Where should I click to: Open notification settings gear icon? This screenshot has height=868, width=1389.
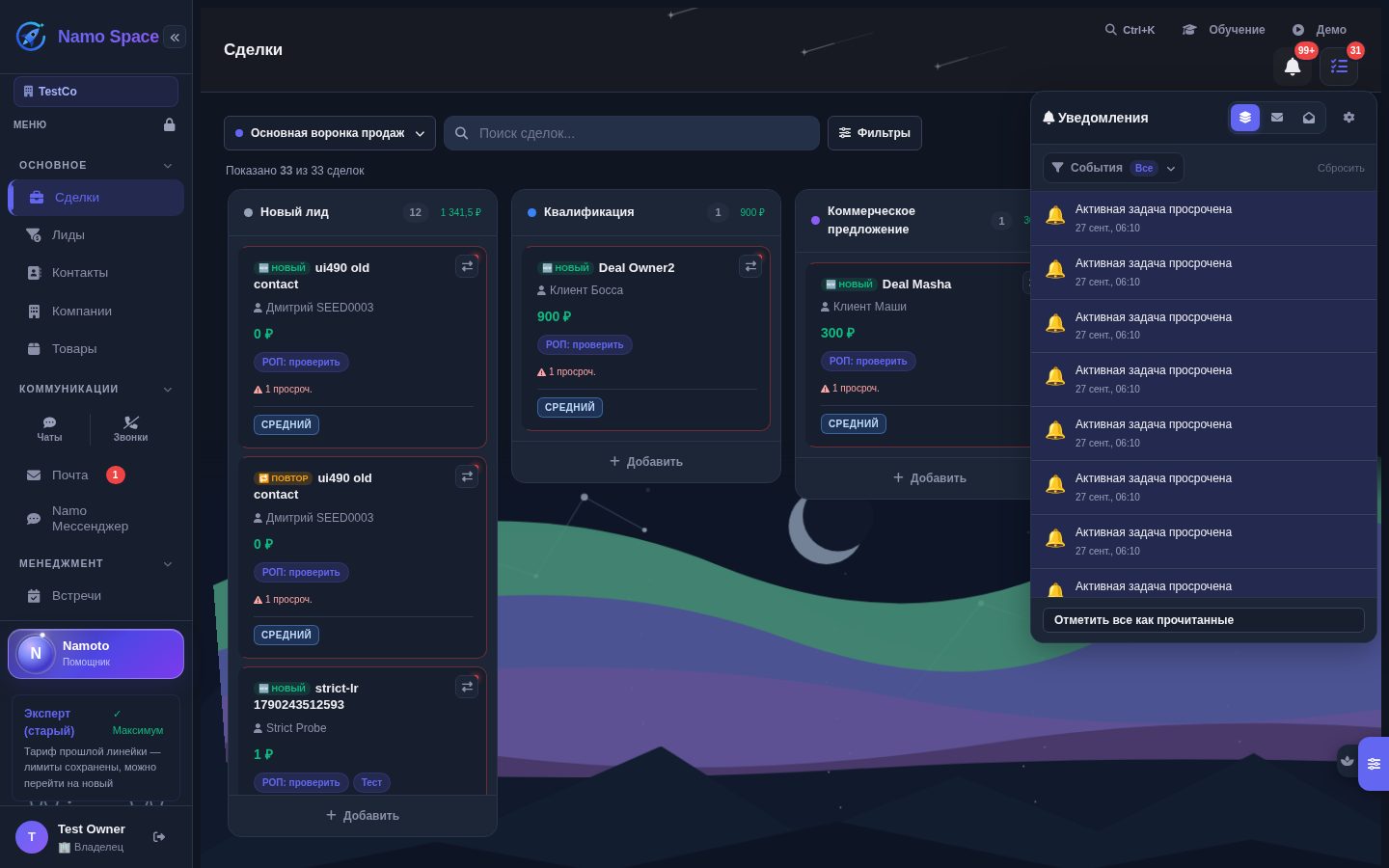click(1348, 118)
